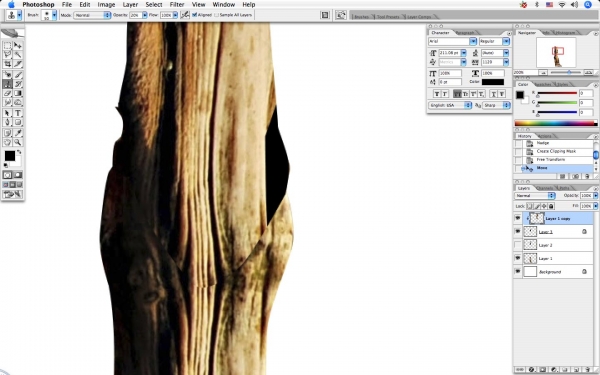
Task: Select the Zoom tool
Action: point(18,142)
